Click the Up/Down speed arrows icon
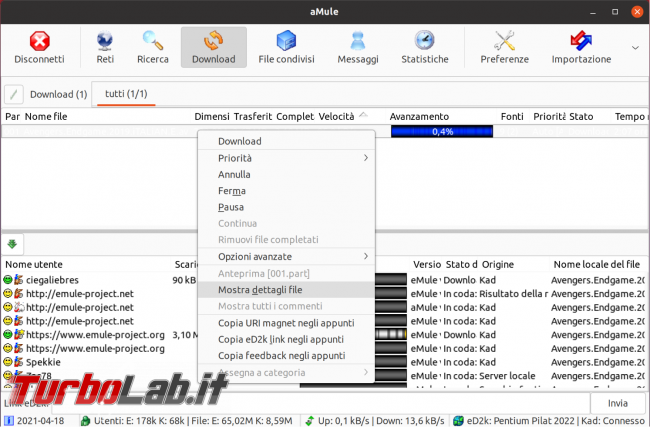This screenshot has width=650, height=427. coord(310,421)
